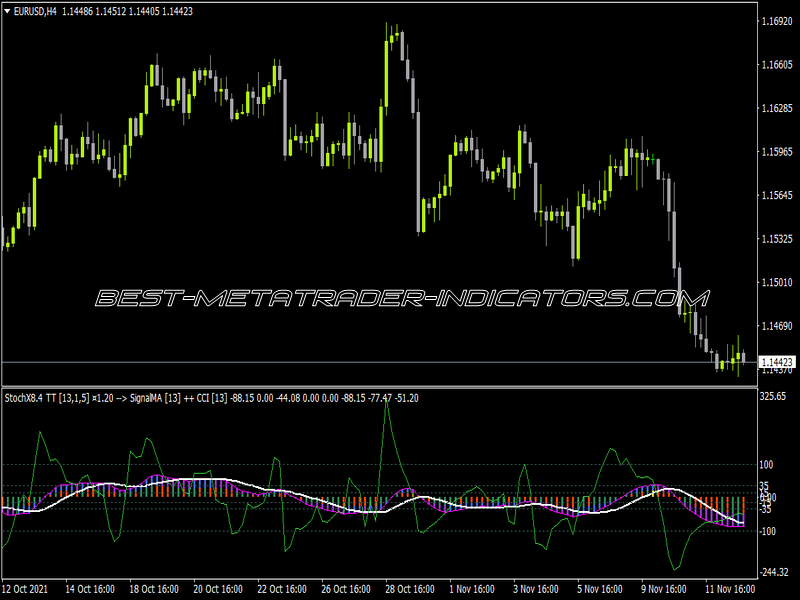Screen dimensions: 800x600
Task: Click the 9 Nov 16:00 time label
Action: coord(664,589)
